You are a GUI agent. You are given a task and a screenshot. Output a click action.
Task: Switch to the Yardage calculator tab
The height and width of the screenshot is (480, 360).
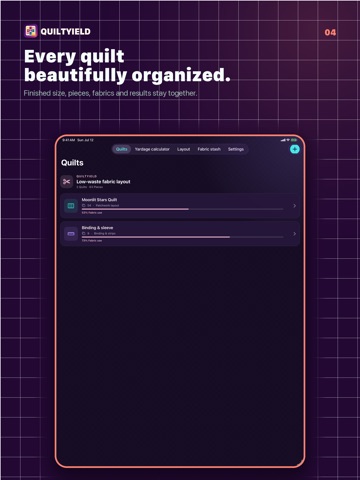point(152,149)
